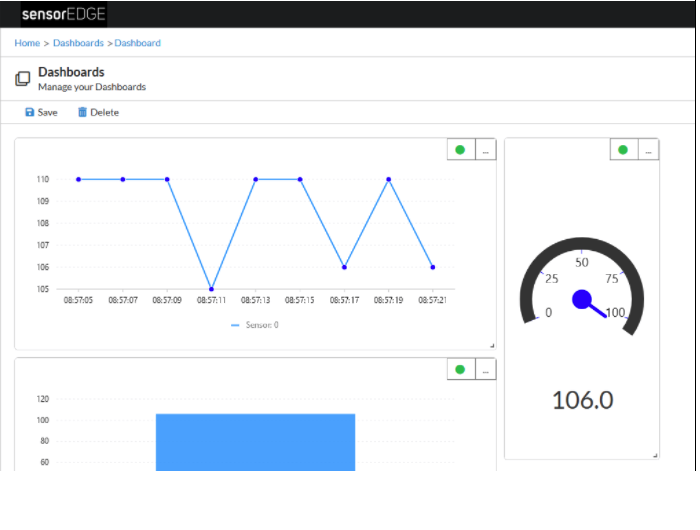
Task: Toggle green status dot on bar chart widget
Action: (x=460, y=370)
